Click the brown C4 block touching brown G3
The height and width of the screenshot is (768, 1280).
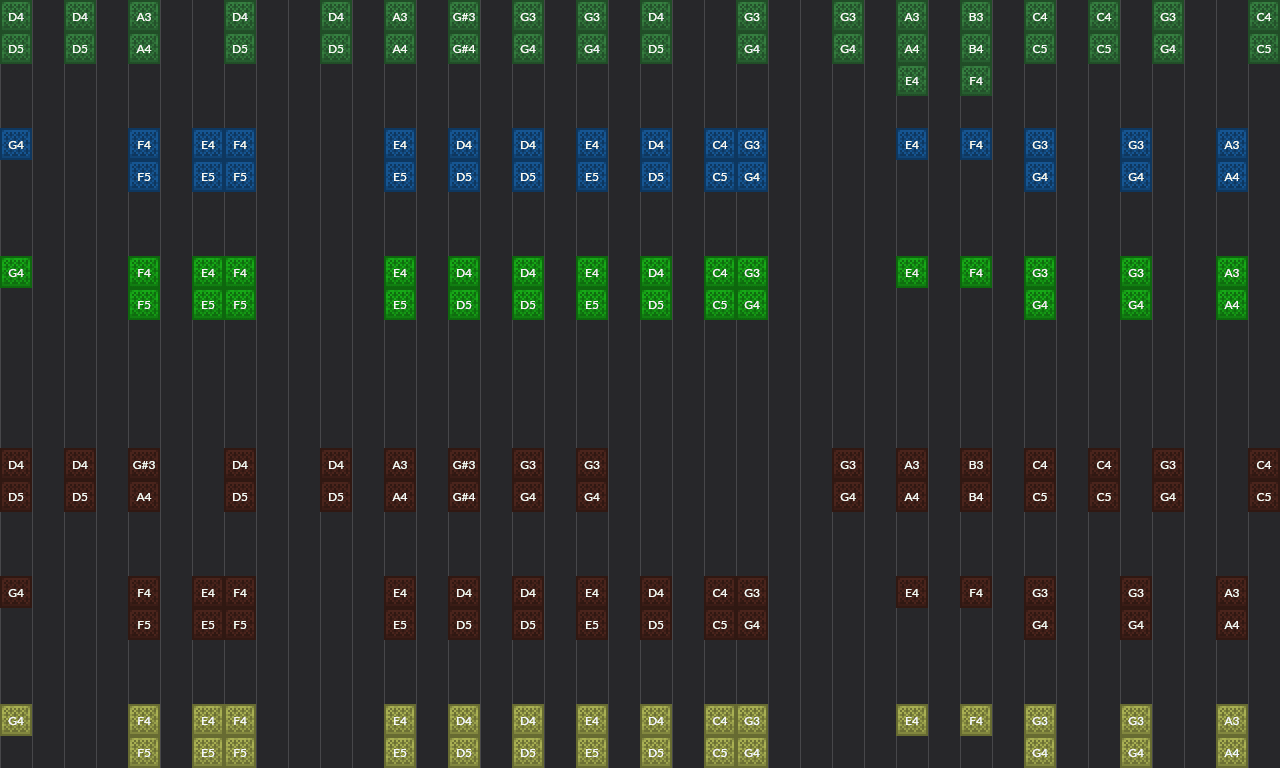click(x=720, y=592)
